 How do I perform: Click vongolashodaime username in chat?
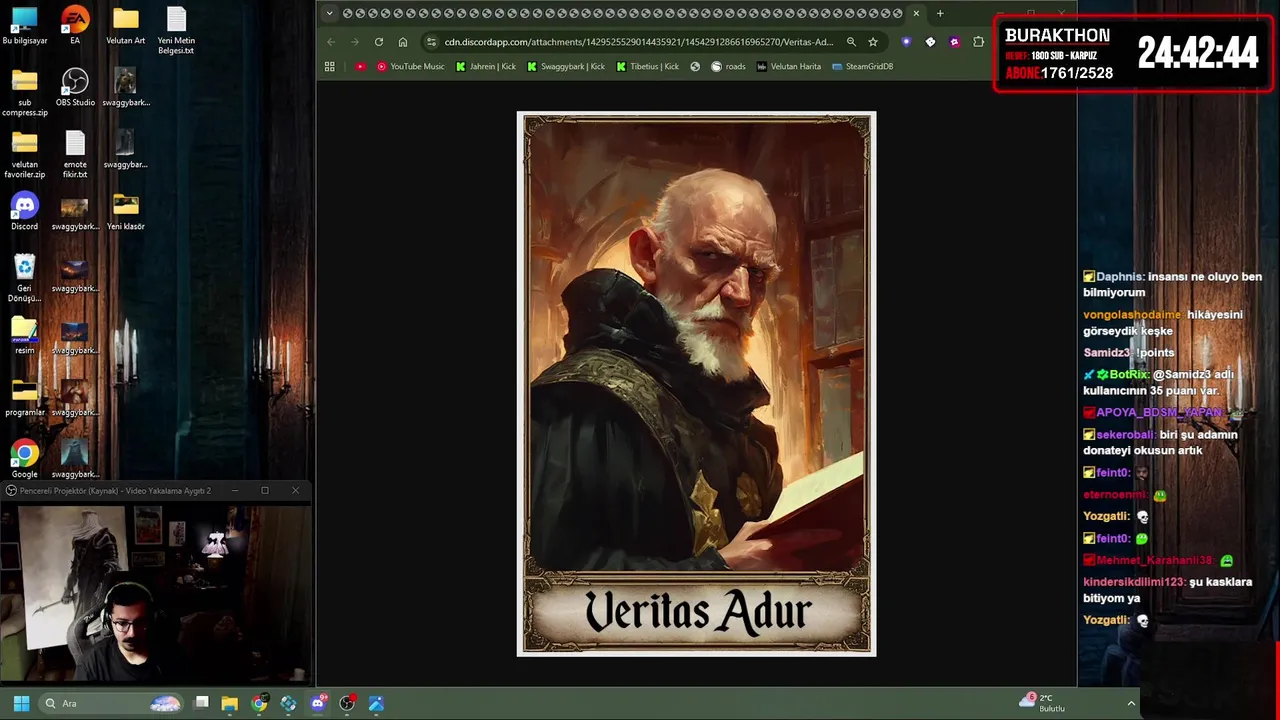[x=1132, y=315]
